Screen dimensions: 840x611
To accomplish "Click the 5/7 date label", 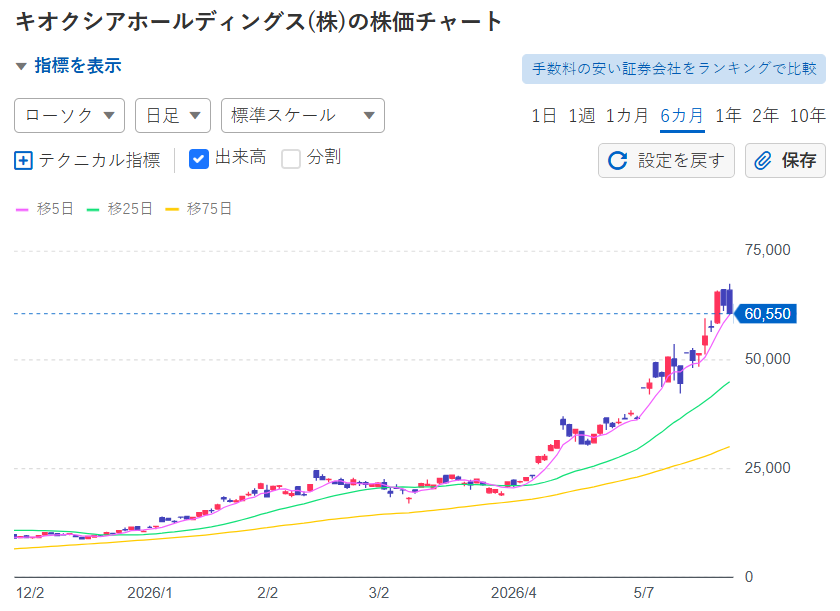I will [x=643, y=593].
